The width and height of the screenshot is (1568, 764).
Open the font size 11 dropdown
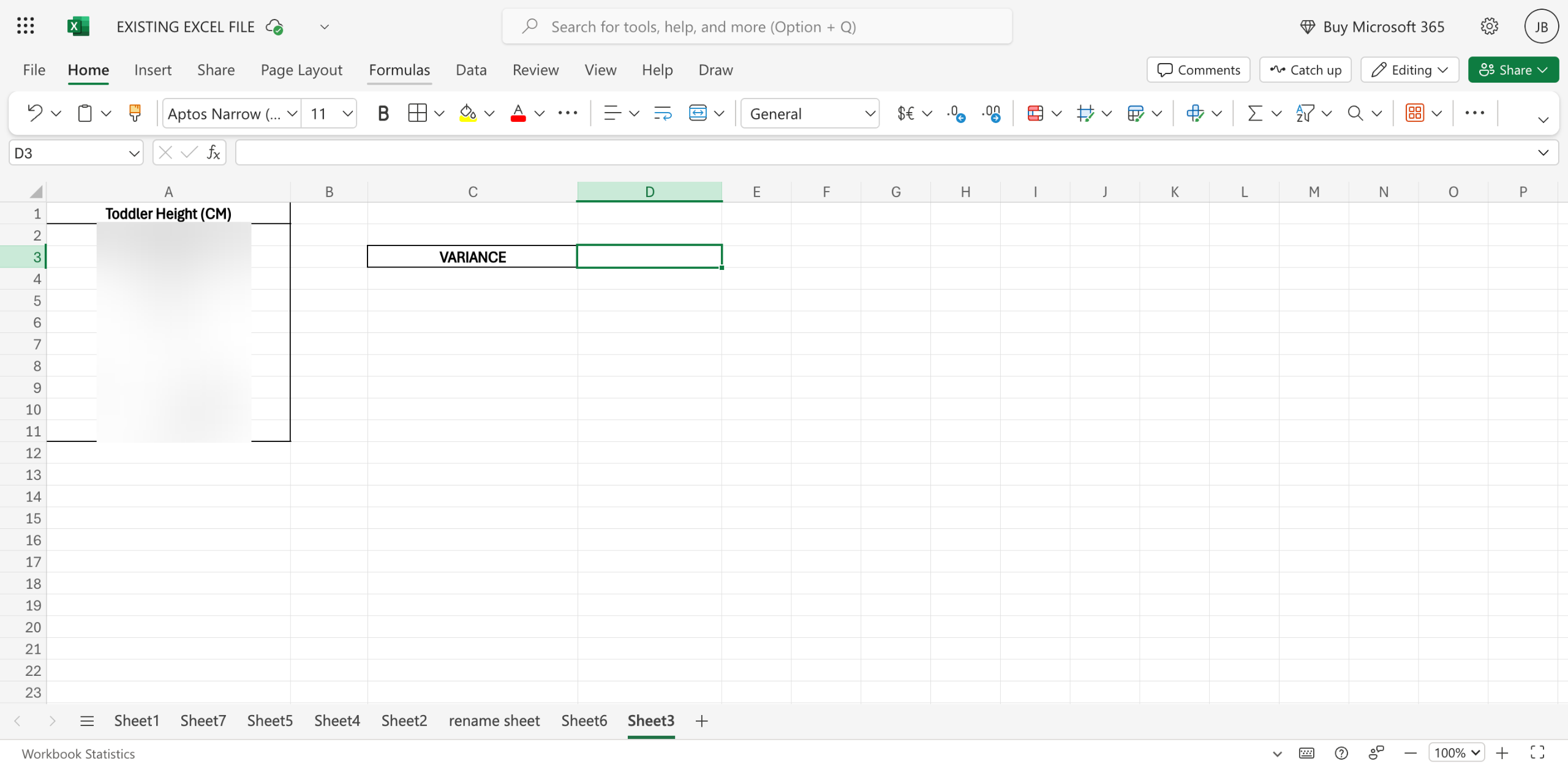pyautogui.click(x=347, y=114)
